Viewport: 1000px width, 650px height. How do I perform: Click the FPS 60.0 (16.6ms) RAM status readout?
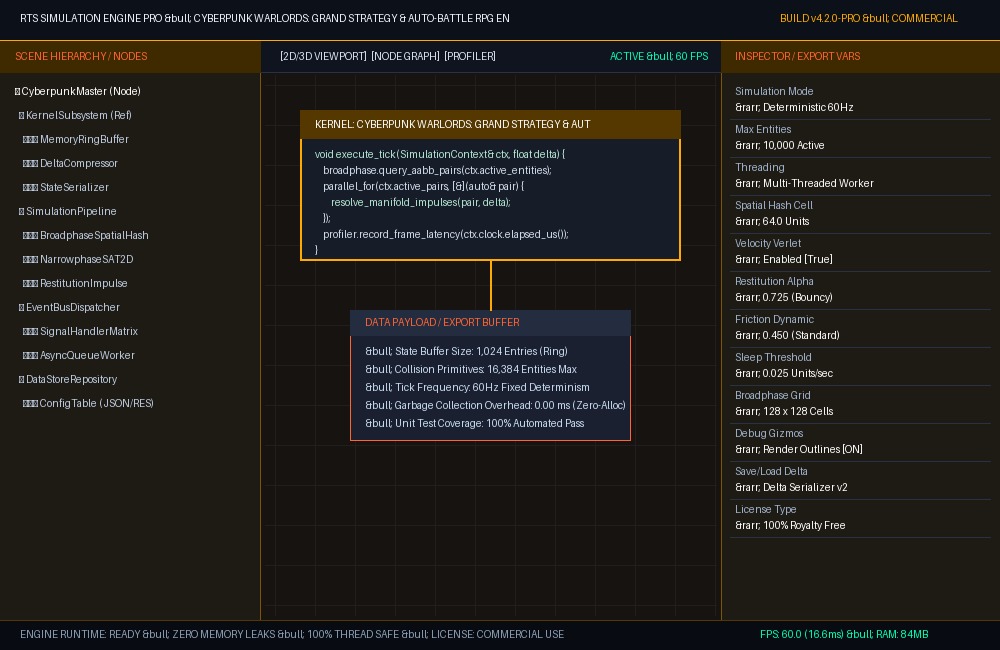[x=844, y=634]
